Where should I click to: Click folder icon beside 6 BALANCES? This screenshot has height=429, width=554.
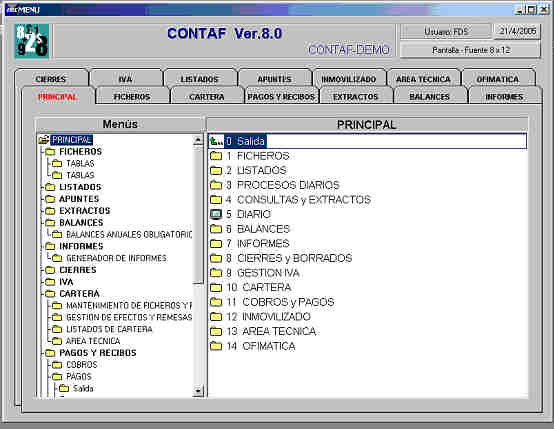pyautogui.click(x=216, y=229)
